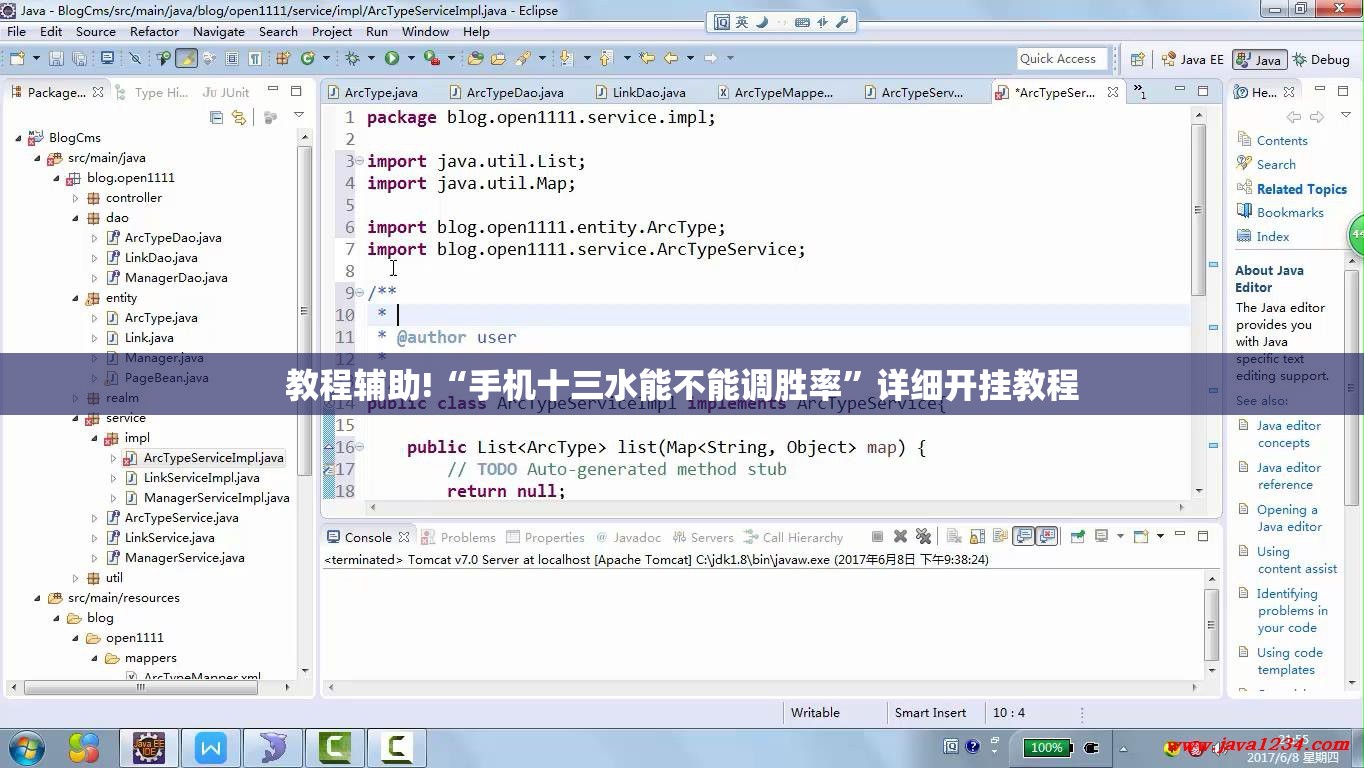1364x768 pixels.
Task: Click the Open Perspective icon
Action: (1138, 59)
